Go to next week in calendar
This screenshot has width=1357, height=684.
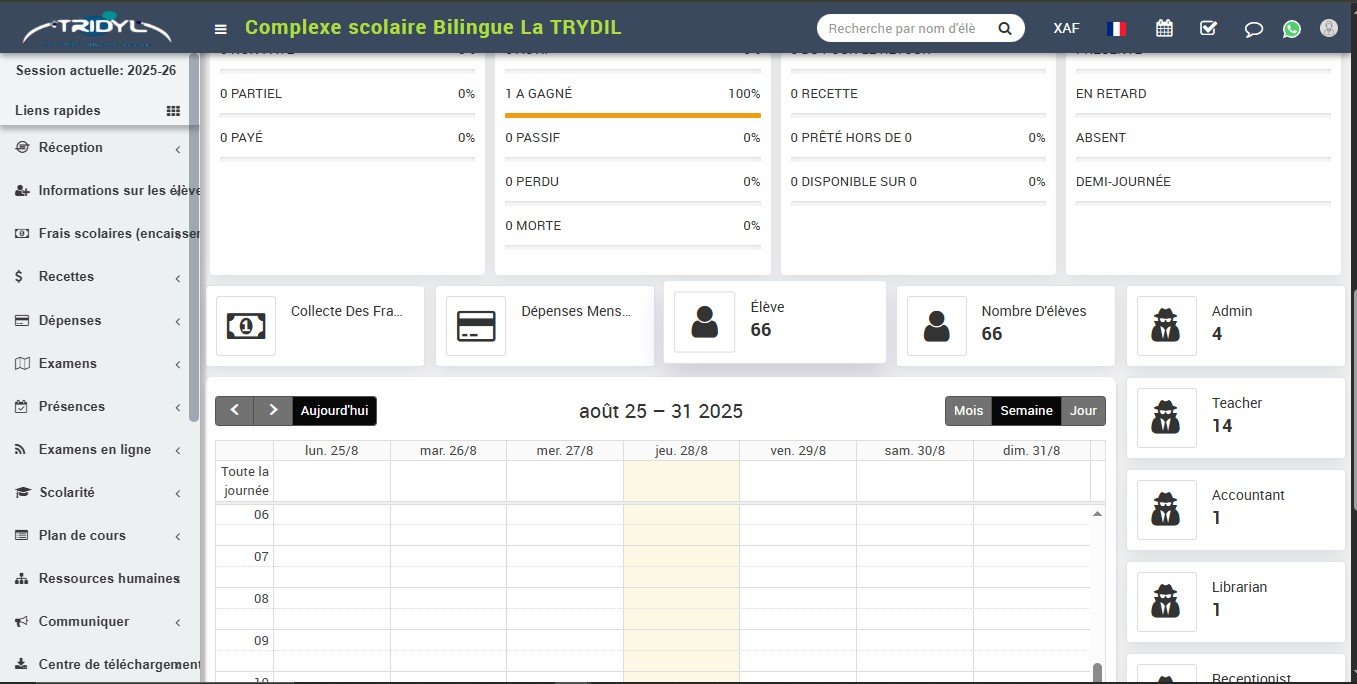click(x=273, y=411)
